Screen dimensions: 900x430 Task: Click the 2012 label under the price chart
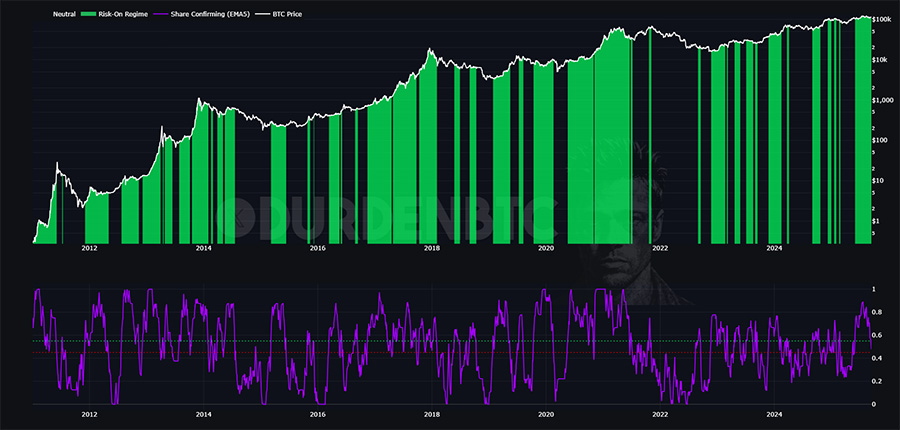pos(89,247)
